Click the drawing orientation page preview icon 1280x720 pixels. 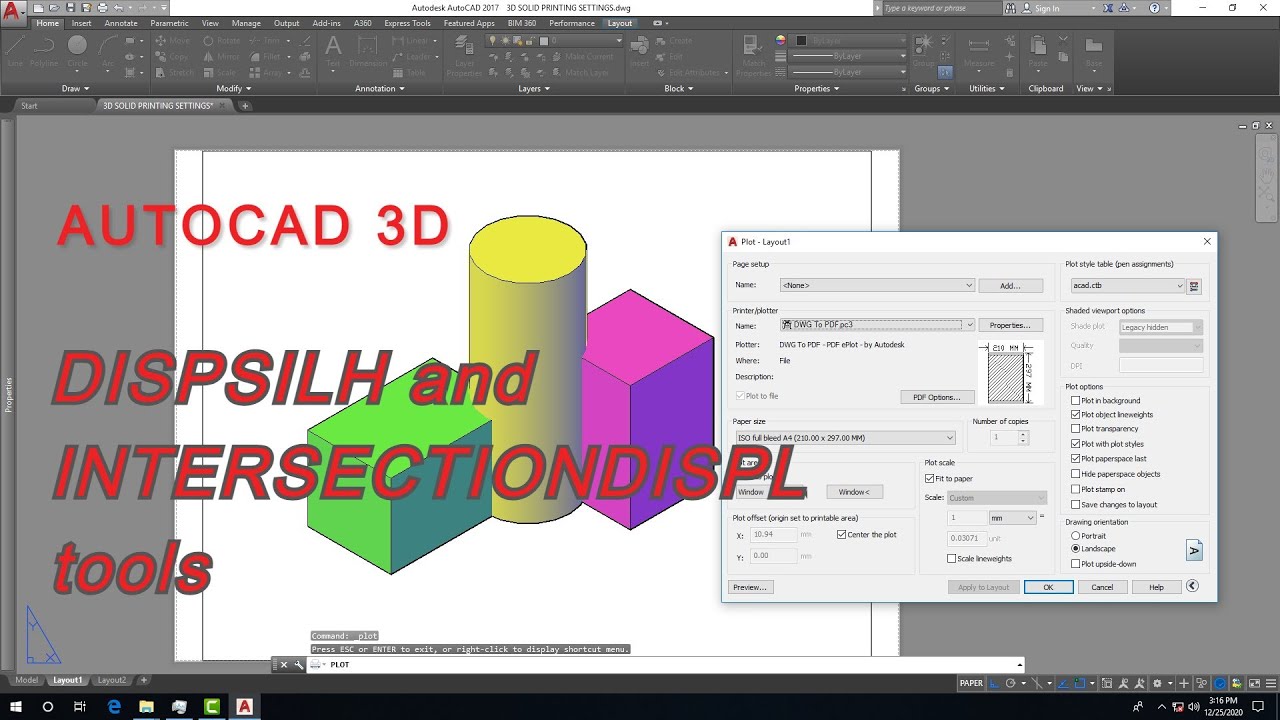(x=1194, y=550)
